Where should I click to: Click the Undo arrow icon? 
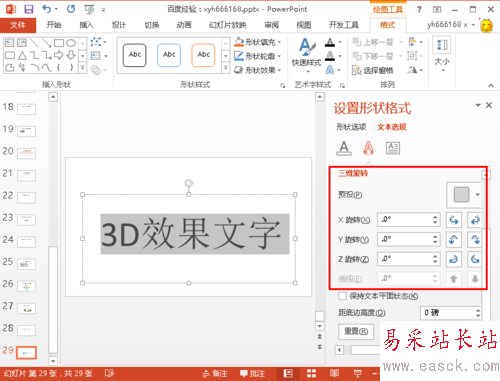tap(47, 9)
